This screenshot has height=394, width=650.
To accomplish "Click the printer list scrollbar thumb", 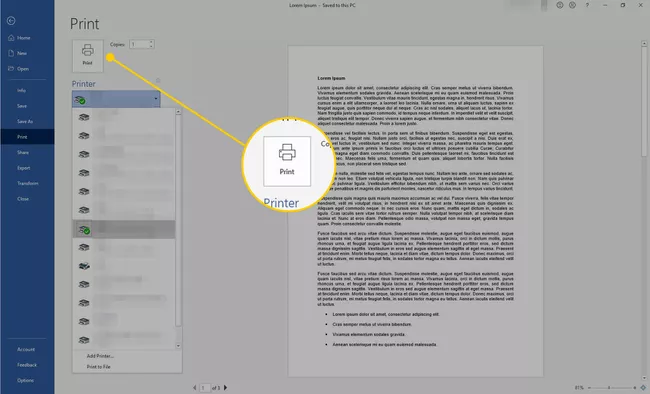I will pyautogui.click(x=178, y=220).
